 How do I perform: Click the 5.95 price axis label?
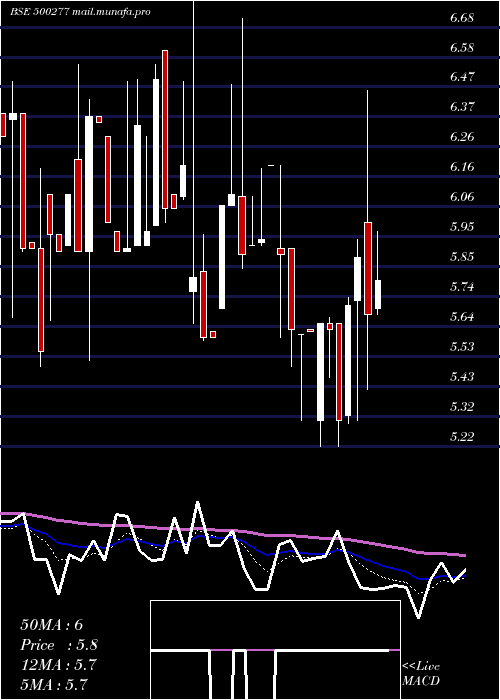tap(462, 226)
